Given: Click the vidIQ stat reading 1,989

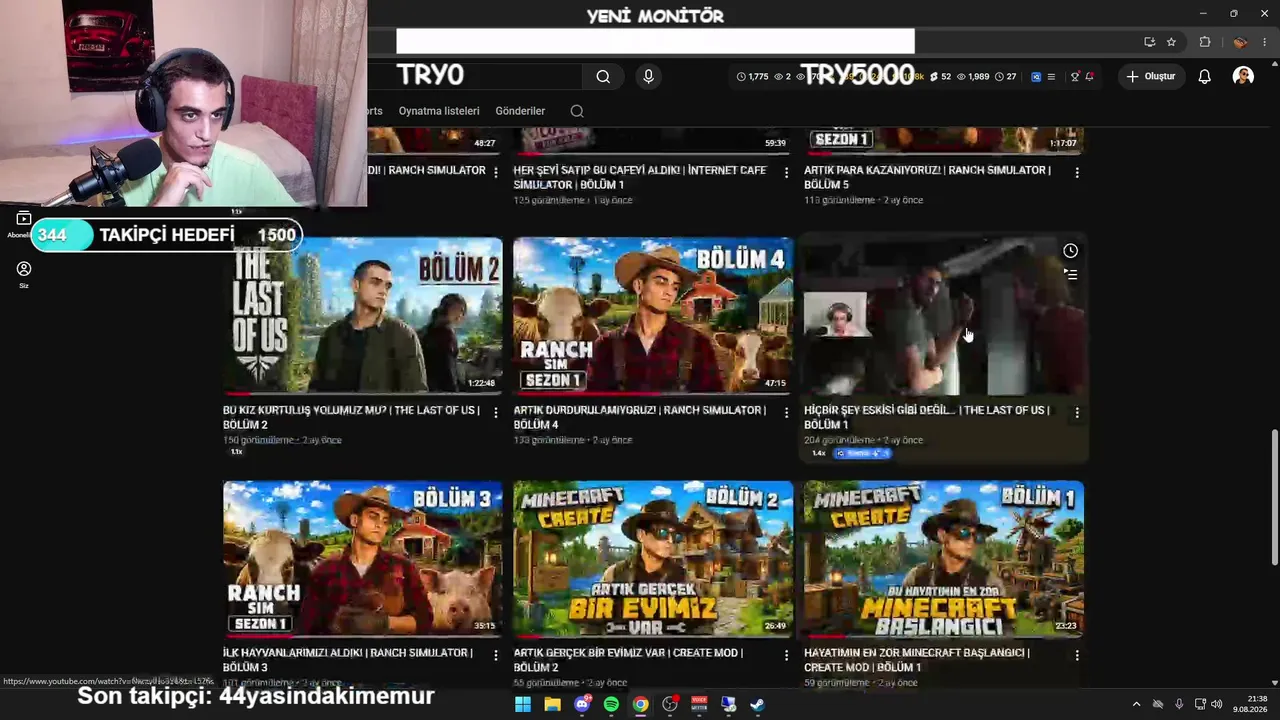Looking at the screenshot, I should [973, 76].
